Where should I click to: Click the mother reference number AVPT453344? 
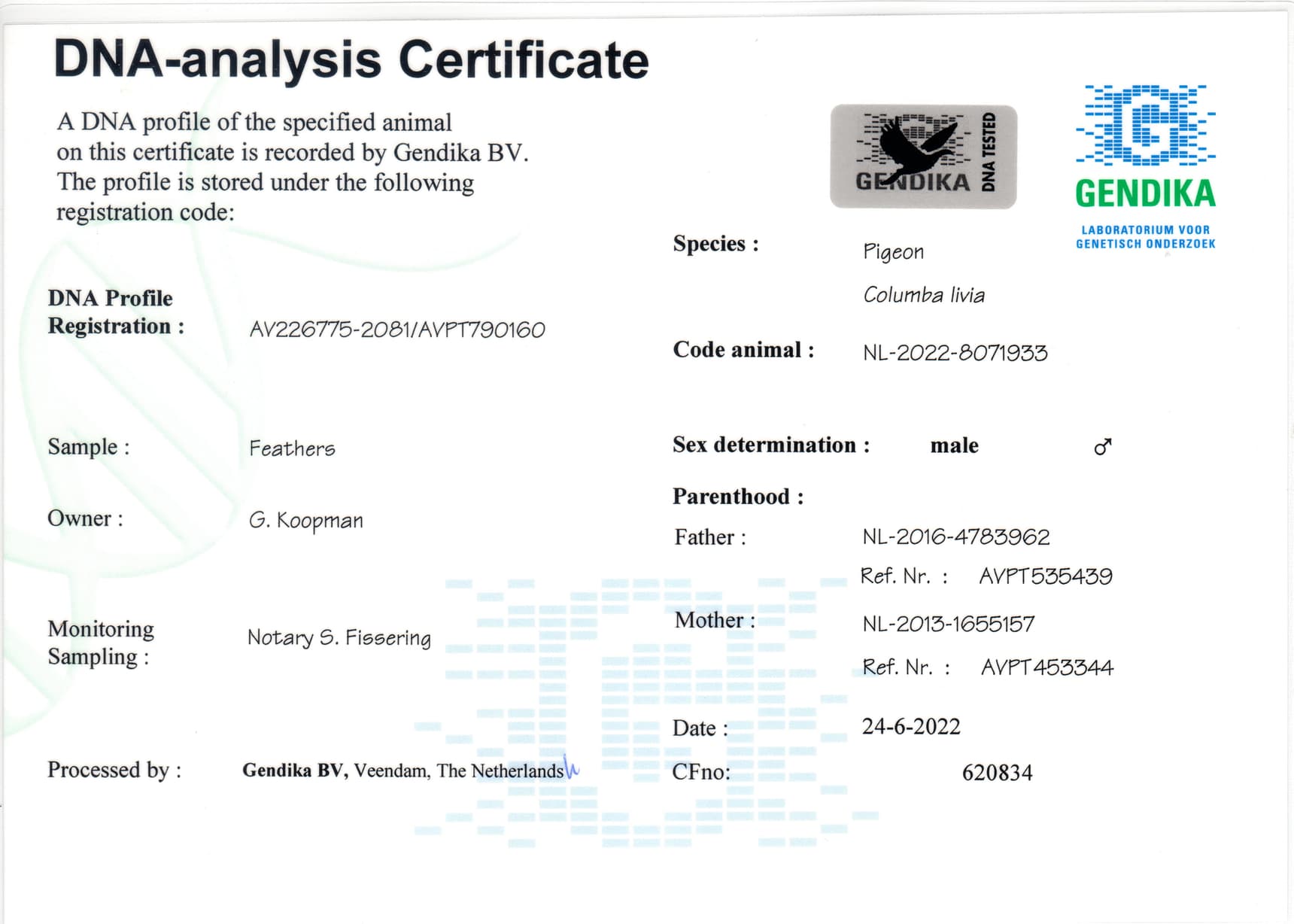(x=1046, y=667)
